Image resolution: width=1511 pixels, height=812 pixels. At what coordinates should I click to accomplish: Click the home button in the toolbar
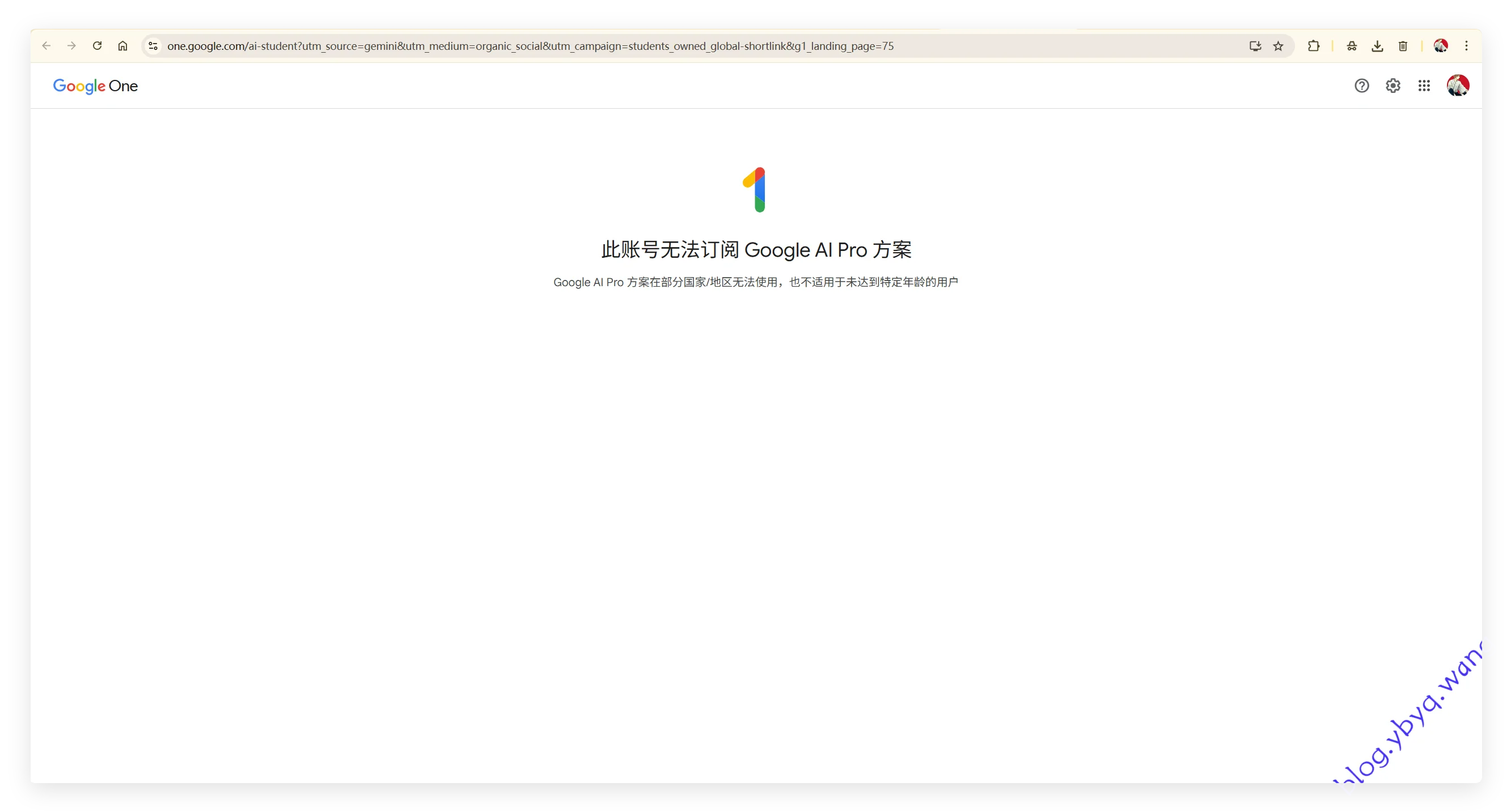122,46
